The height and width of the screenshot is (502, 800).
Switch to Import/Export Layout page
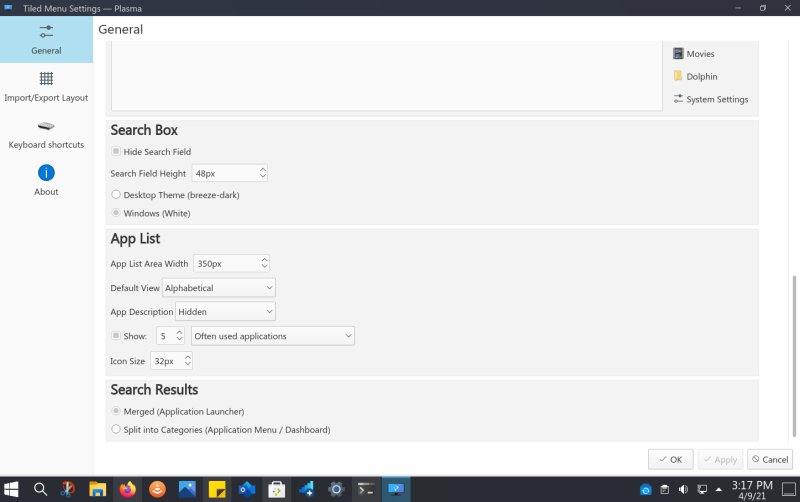46,87
